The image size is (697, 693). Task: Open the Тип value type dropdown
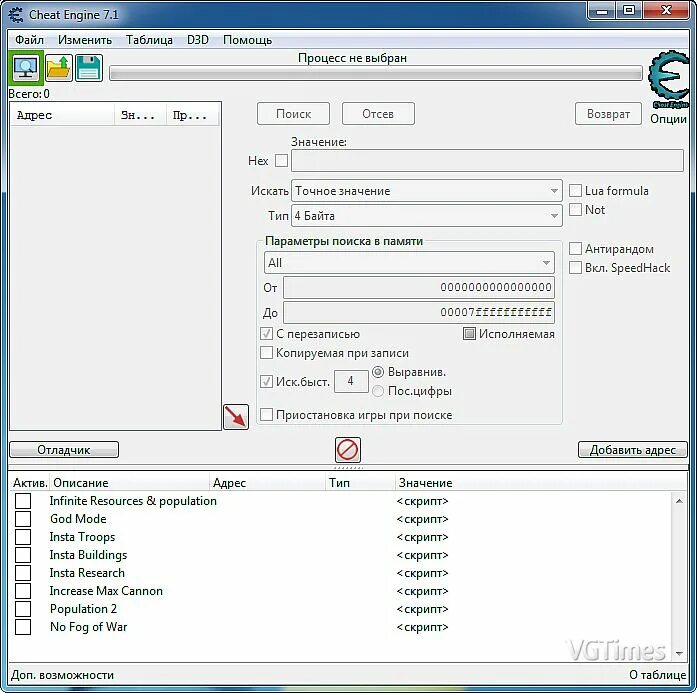pyautogui.click(x=427, y=216)
